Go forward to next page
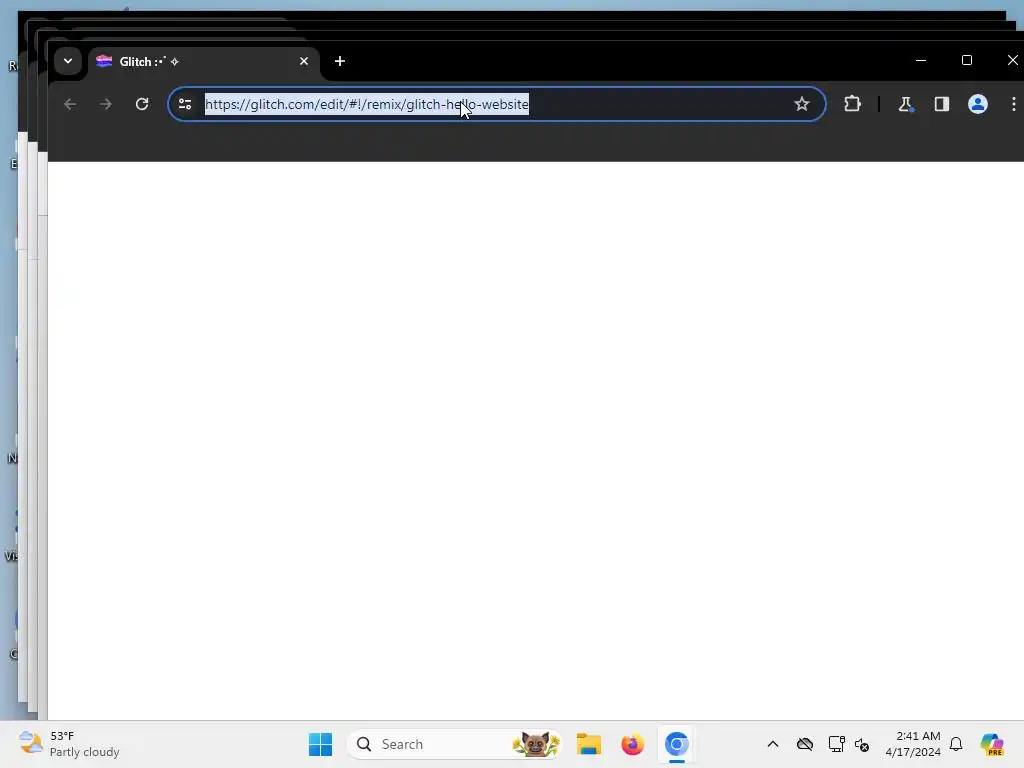The image size is (1024, 768). pos(106,104)
